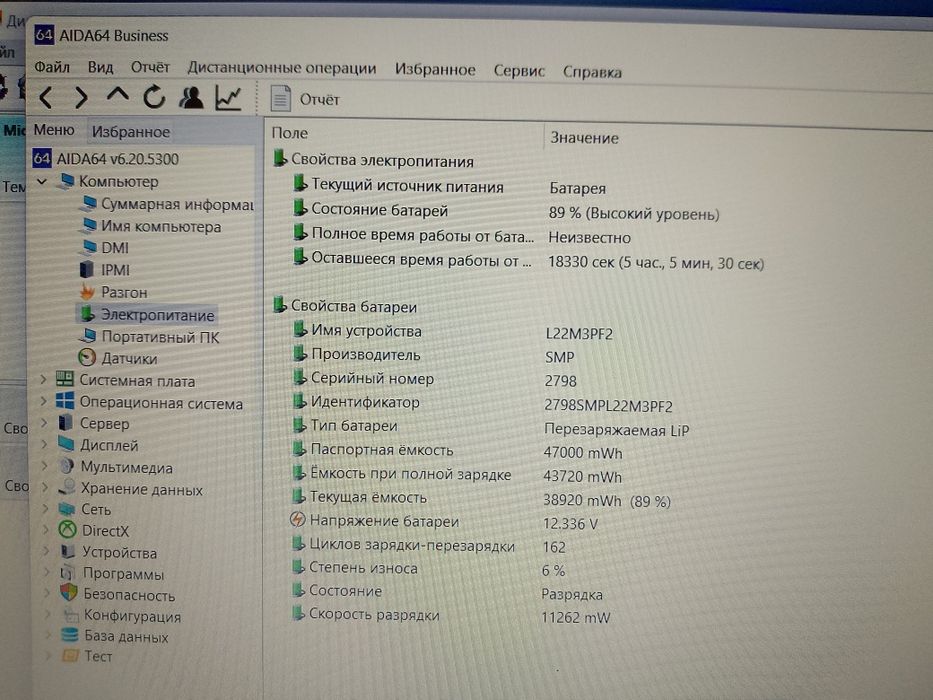Expand the Хранение данных node
Screen dimensions: 933x700
click(x=45, y=488)
